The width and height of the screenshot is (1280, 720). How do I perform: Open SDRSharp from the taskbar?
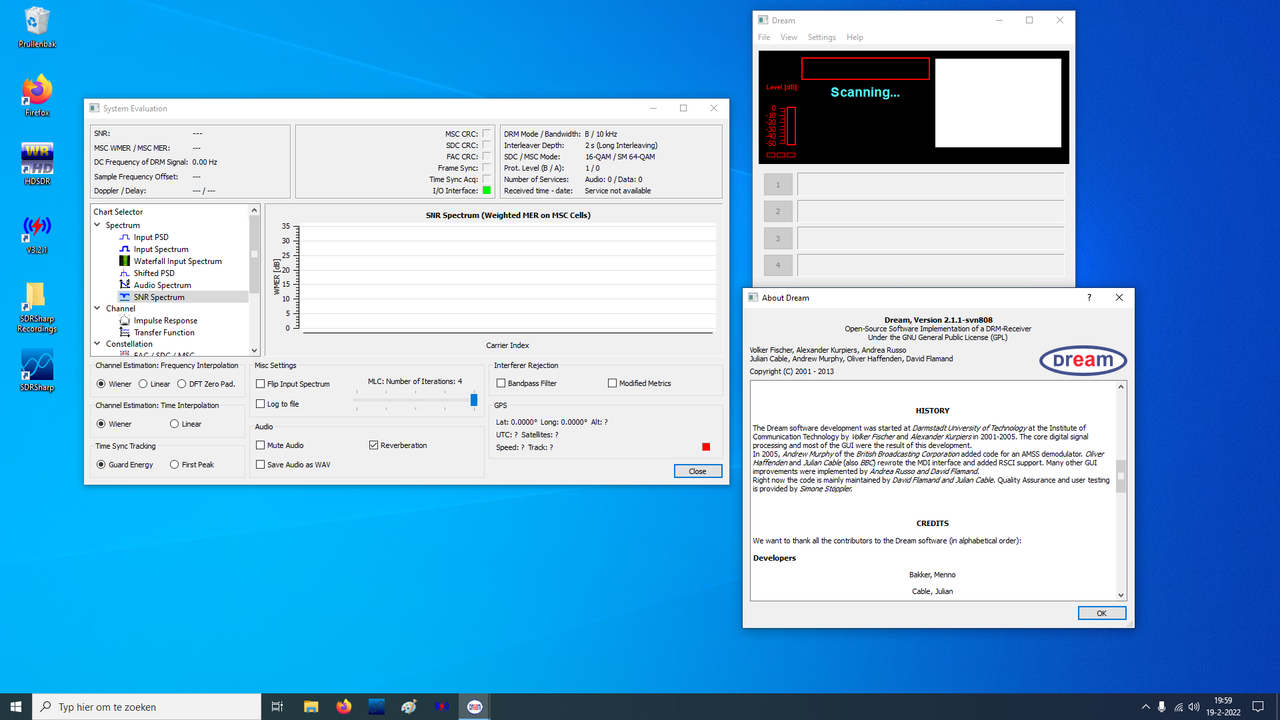(x=376, y=707)
